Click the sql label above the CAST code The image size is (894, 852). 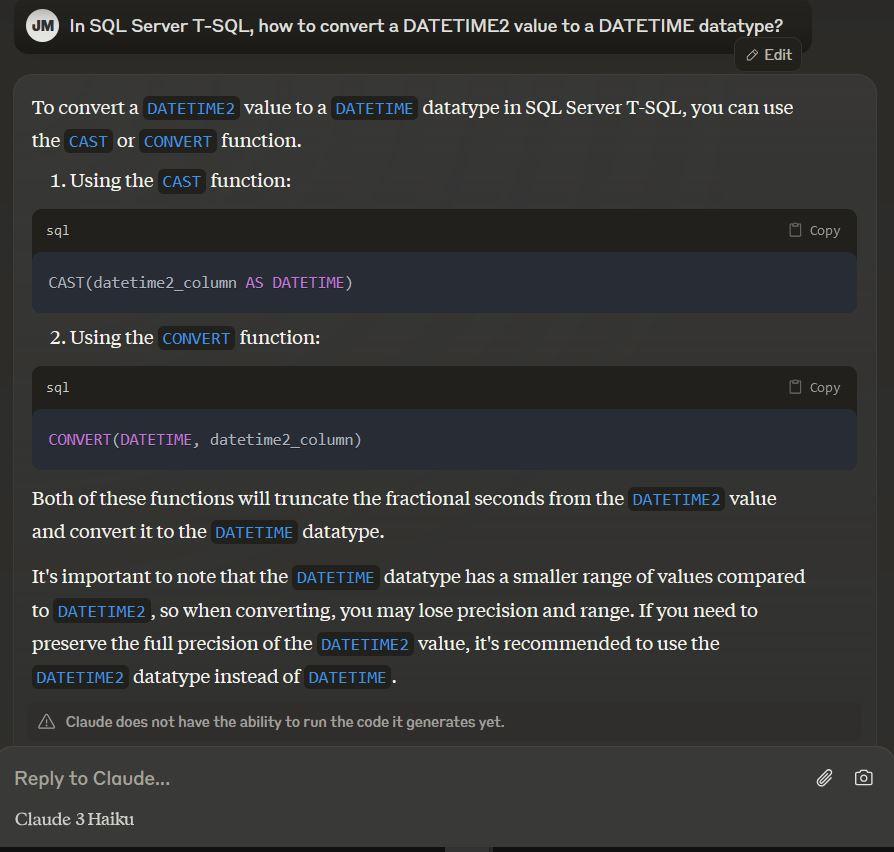click(58, 231)
